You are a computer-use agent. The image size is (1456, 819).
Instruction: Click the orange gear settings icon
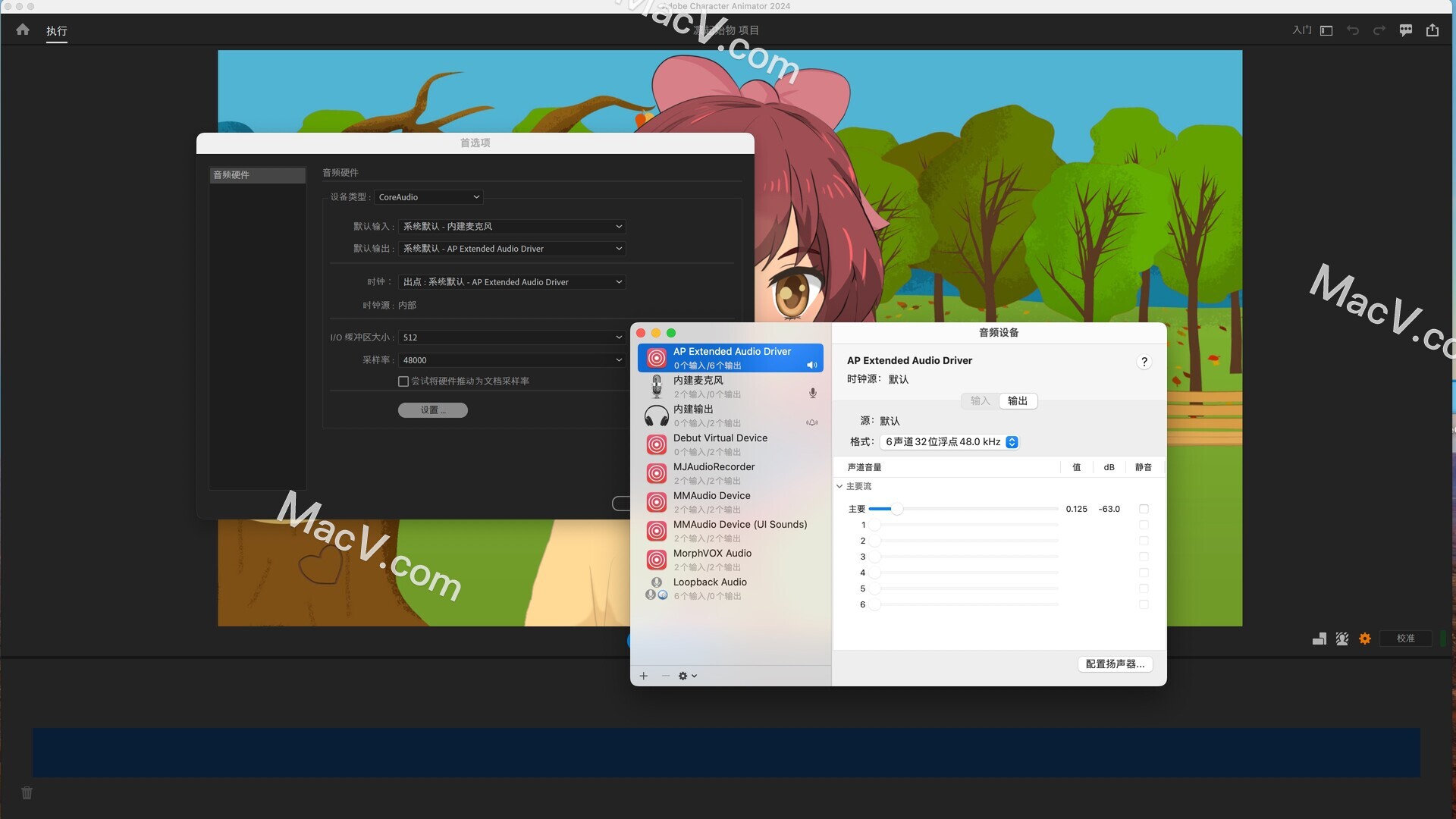(x=1365, y=639)
